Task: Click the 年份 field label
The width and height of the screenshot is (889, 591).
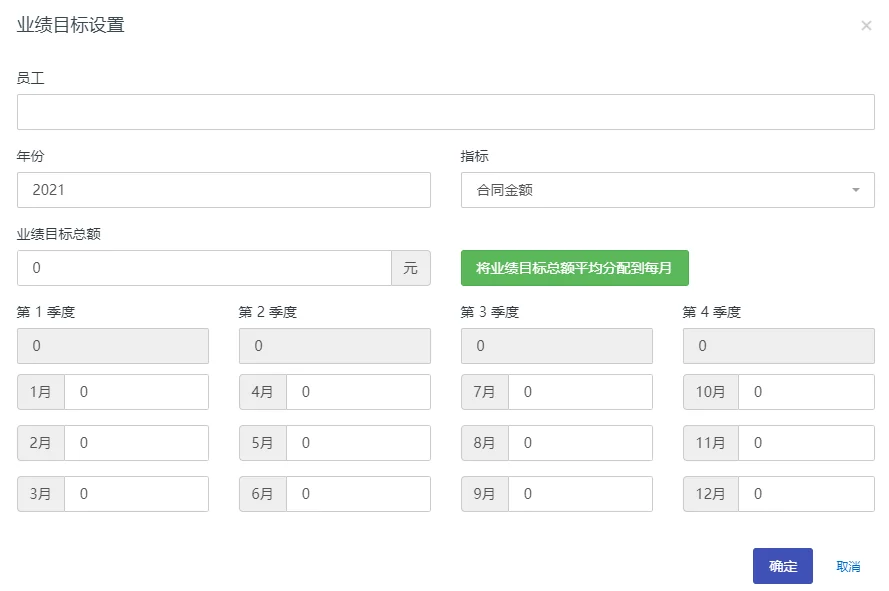Action: coord(31,156)
